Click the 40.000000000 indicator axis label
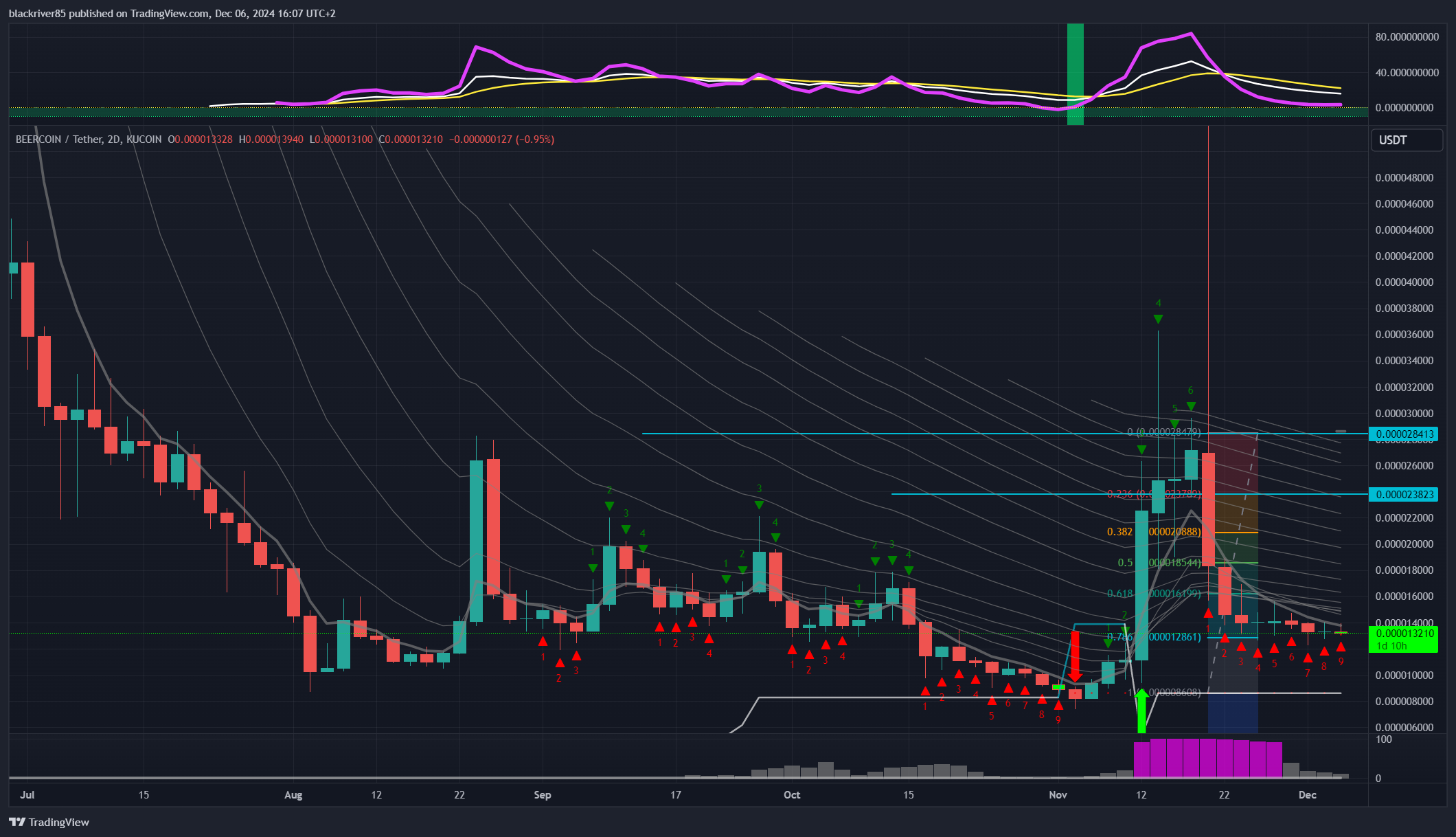1456x837 pixels. 1407,73
